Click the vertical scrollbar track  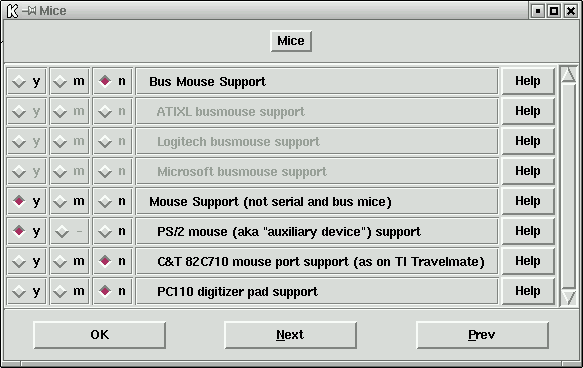tap(568, 186)
